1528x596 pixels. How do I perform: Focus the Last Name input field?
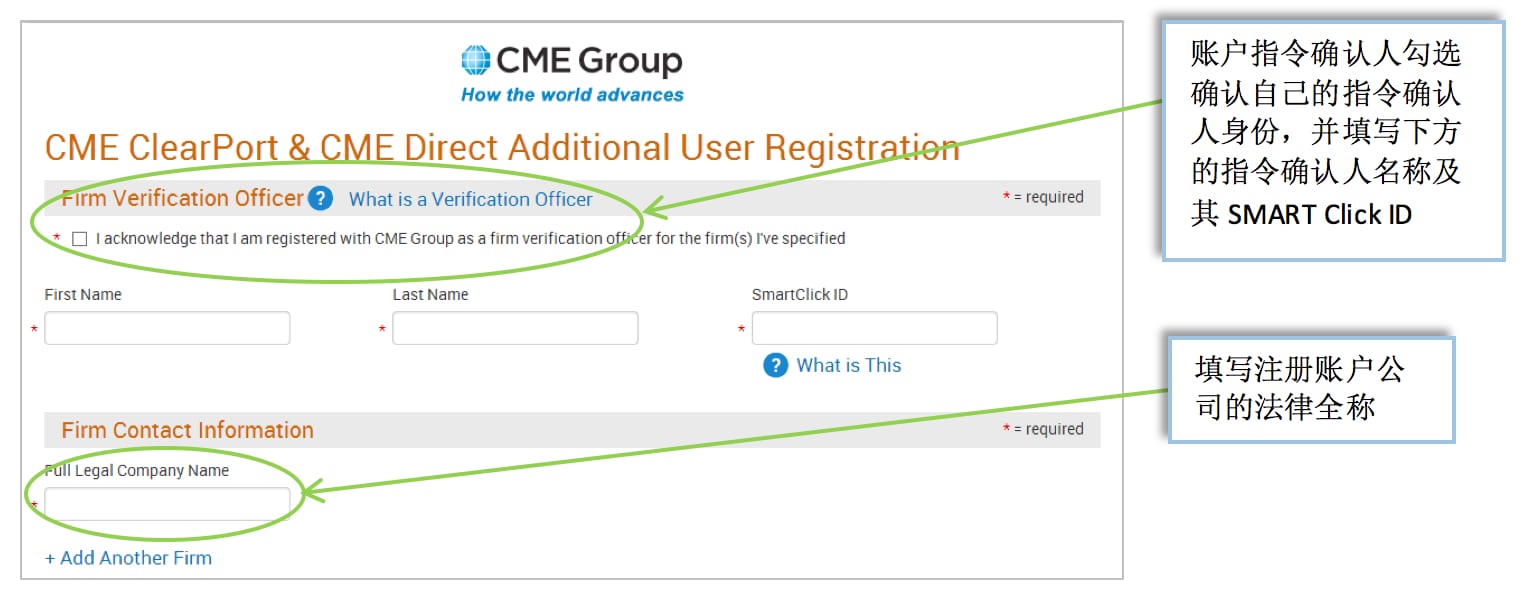[x=515, y=328]
